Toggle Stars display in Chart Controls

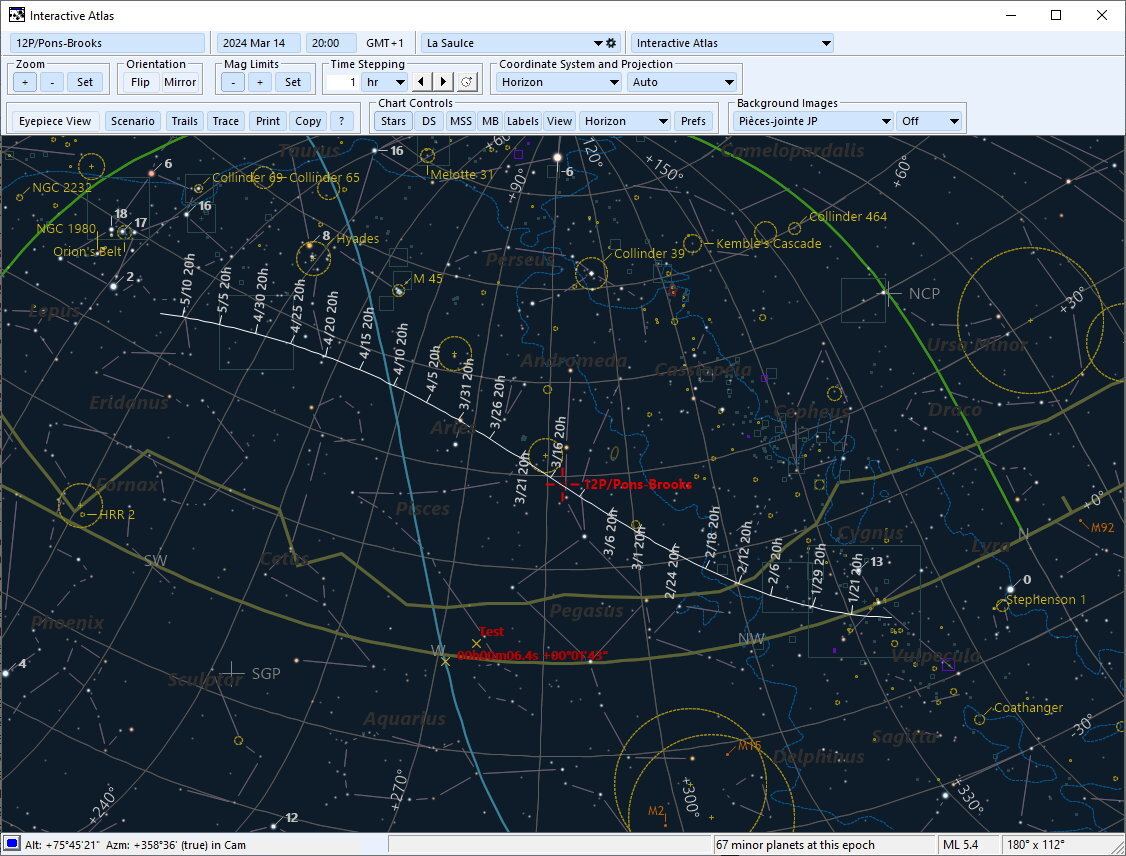click(394, 121)
